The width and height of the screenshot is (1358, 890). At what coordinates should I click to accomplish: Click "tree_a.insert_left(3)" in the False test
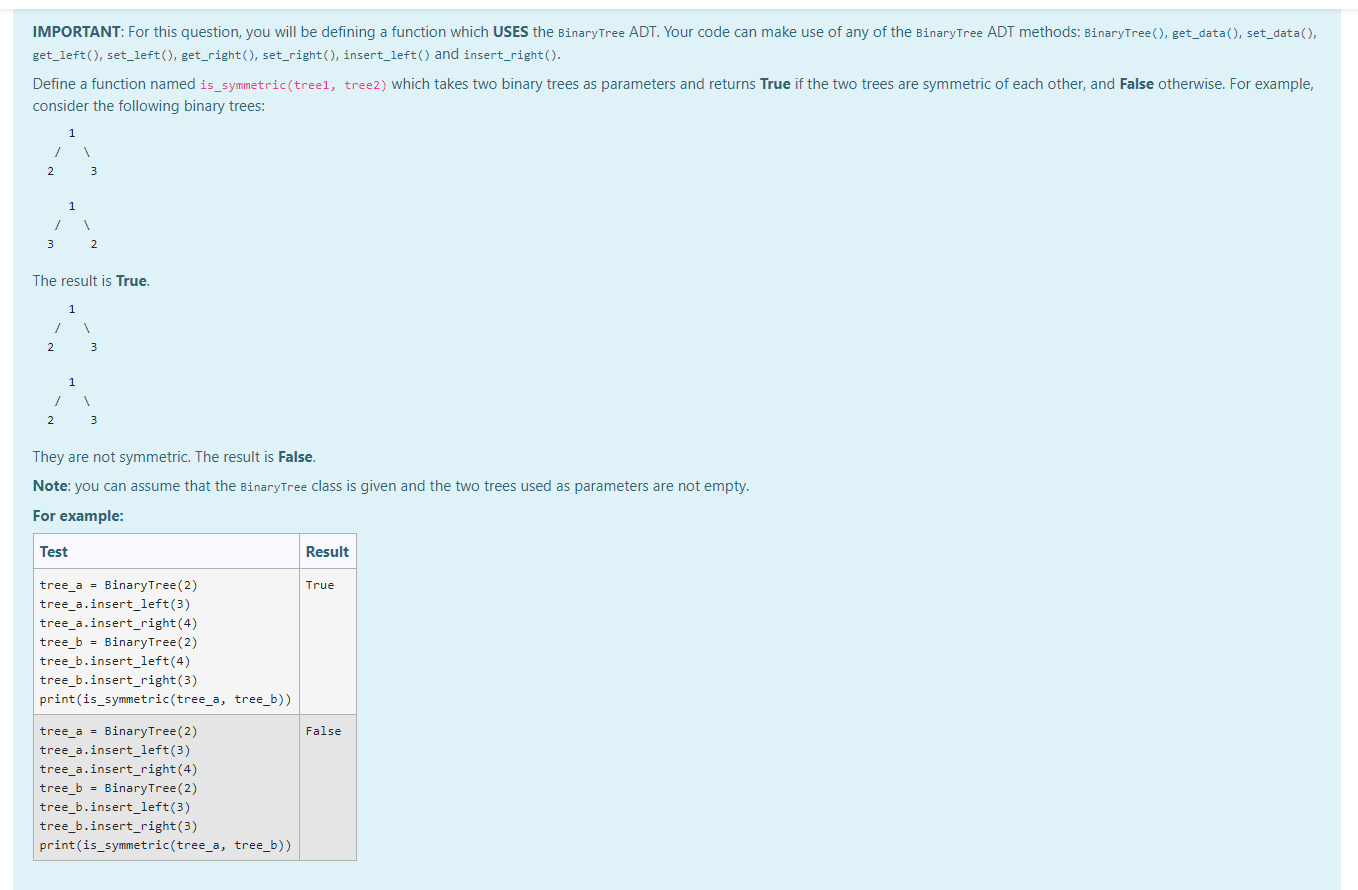coord(115,750)
